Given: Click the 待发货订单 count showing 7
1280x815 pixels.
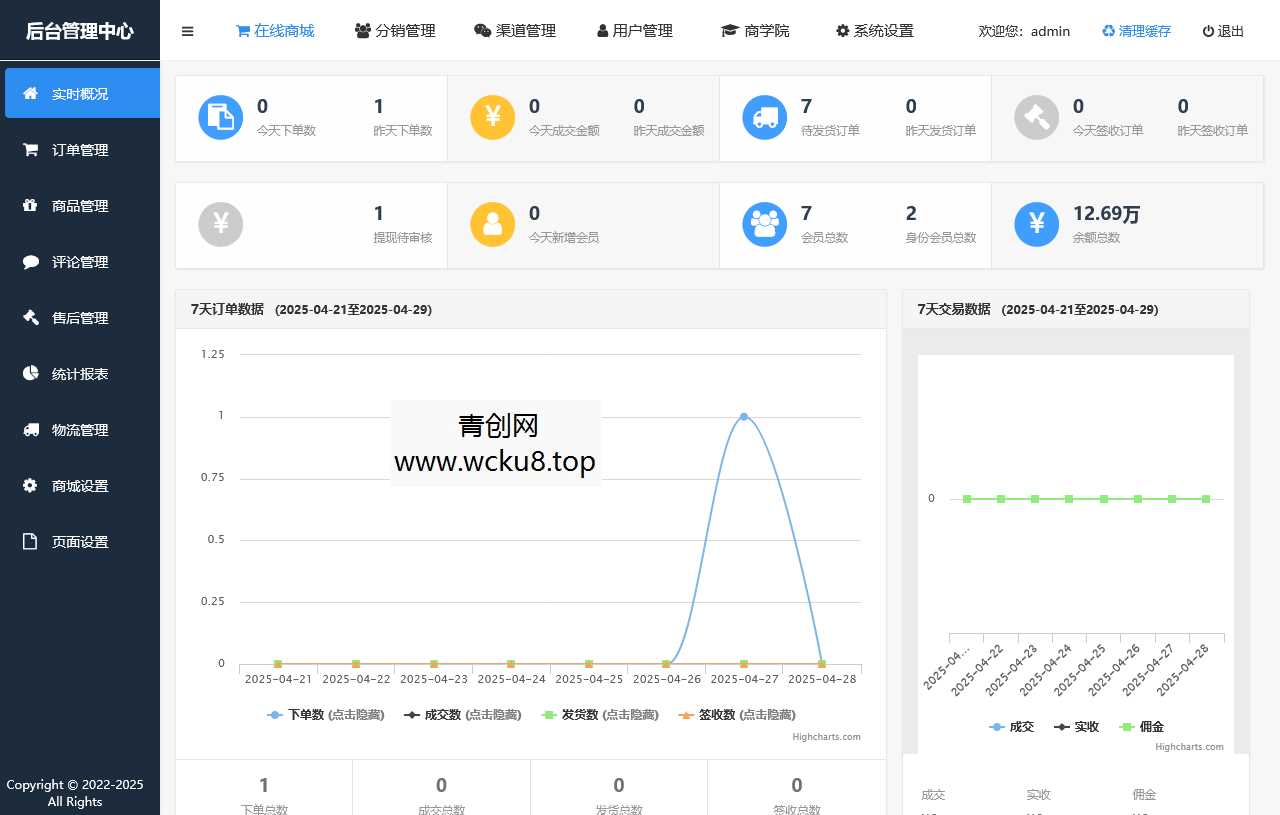Looking at the screenshot, I should 806,105.
